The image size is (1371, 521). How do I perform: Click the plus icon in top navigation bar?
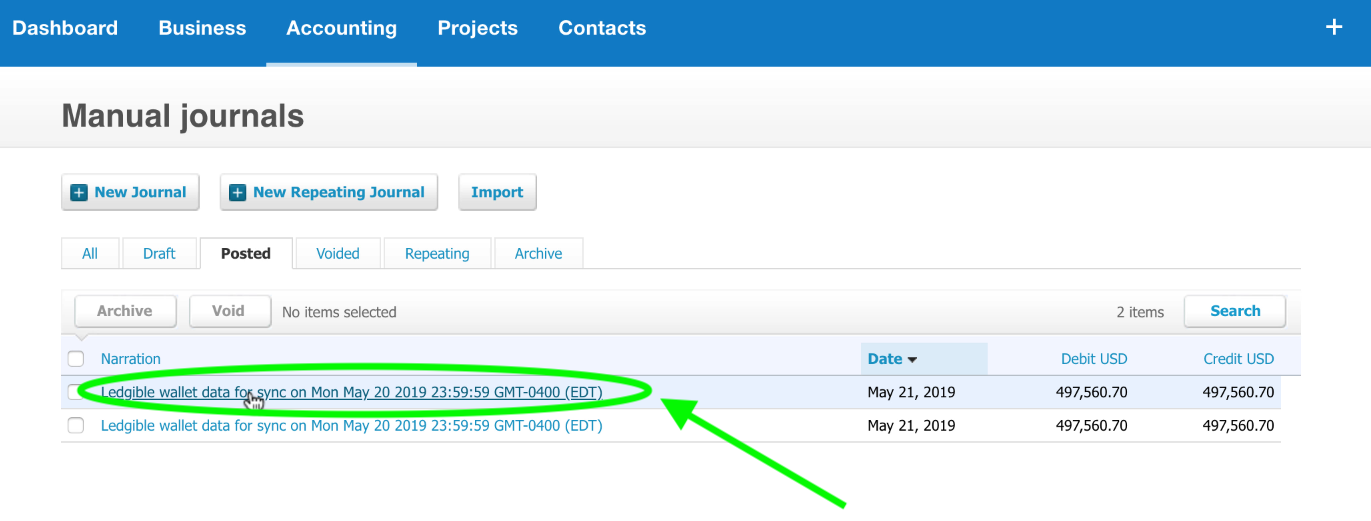tap(1334, 27)
